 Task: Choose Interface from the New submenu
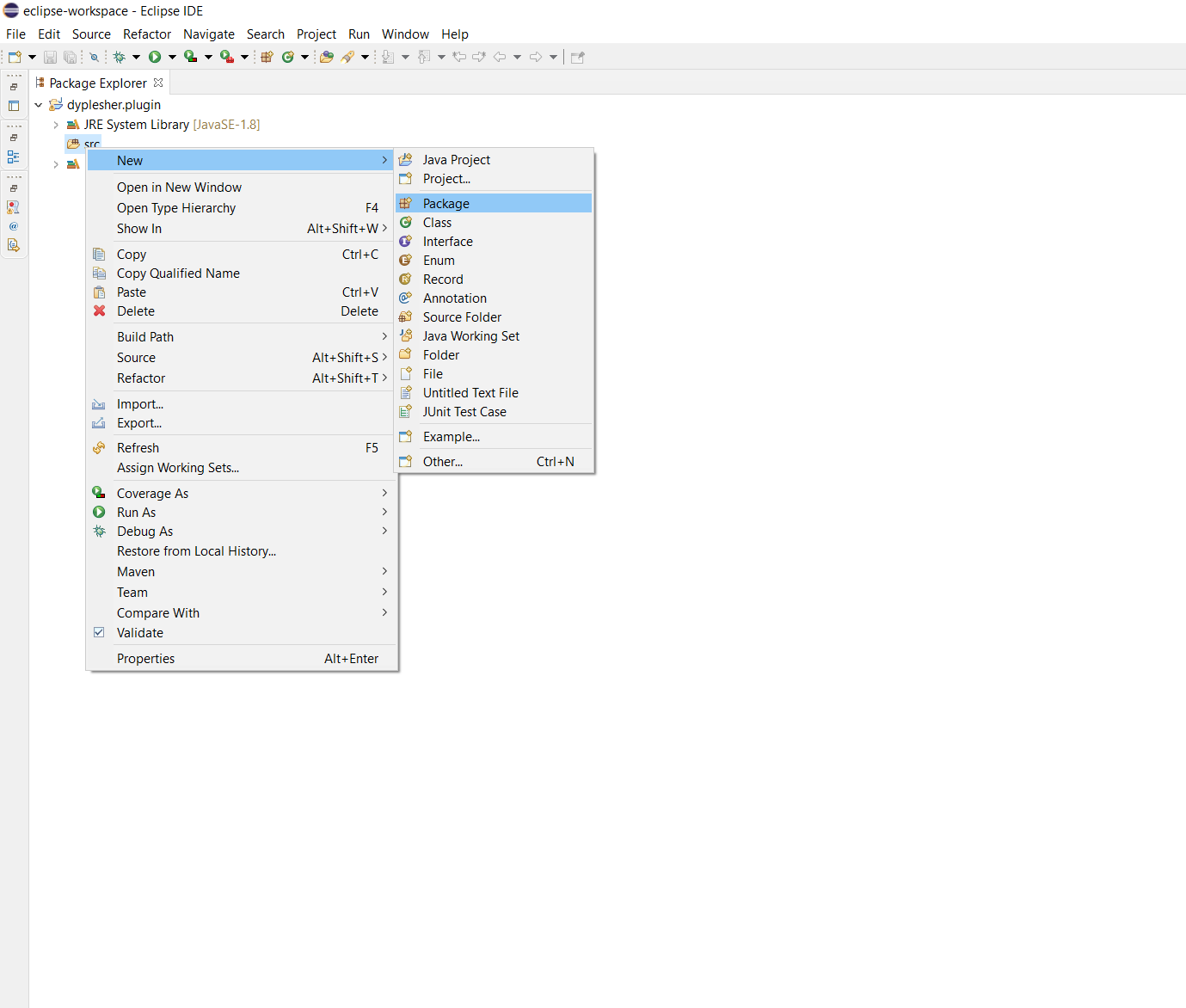(494, 242)
